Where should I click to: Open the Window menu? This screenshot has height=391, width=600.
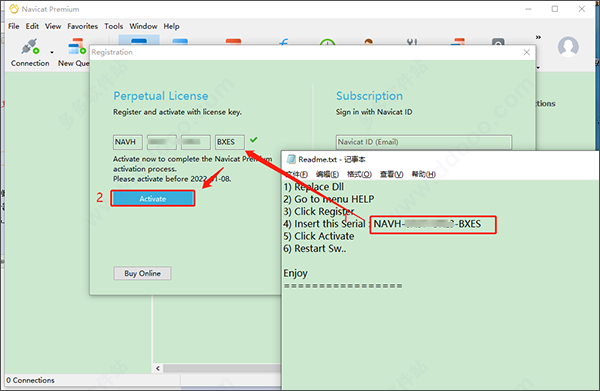(x=143, y=26)
